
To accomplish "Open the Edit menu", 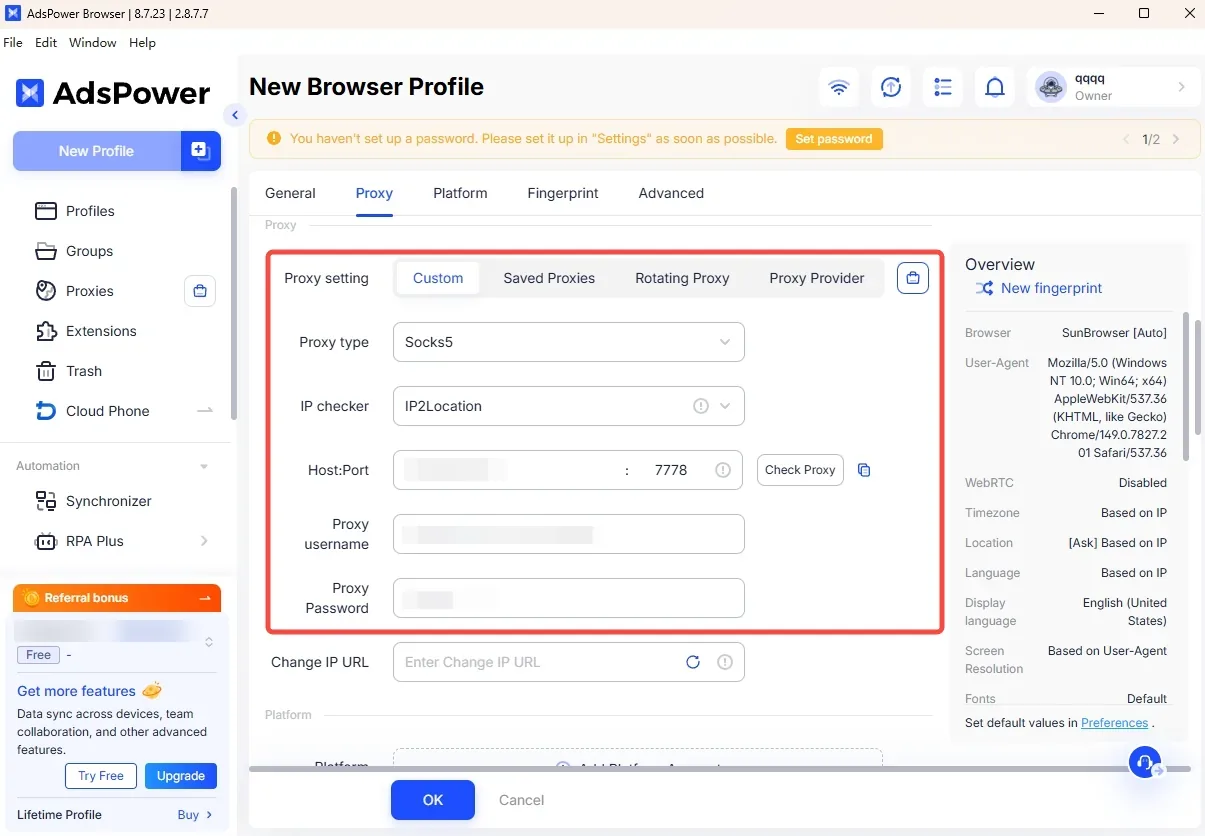I will click(x=46, y=43).
